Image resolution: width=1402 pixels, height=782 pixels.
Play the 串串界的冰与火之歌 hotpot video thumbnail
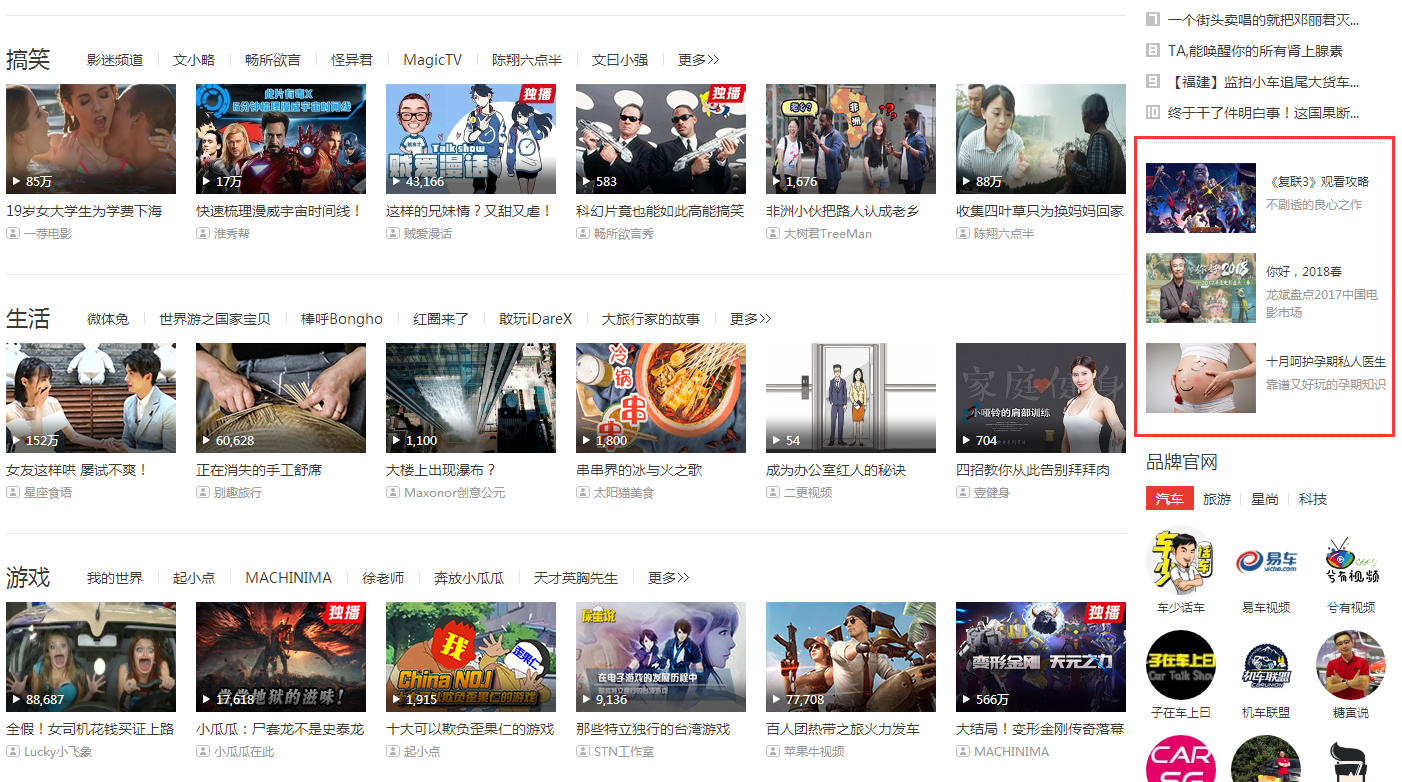pyautogui.click(x=660, y=398)
